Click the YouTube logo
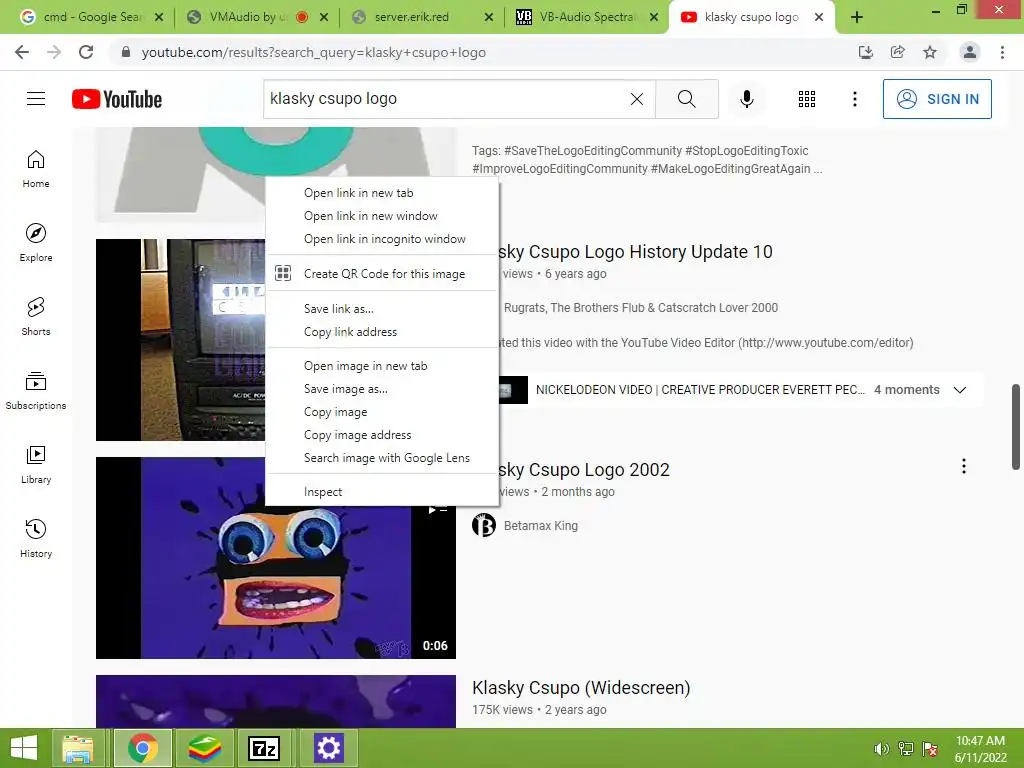Image resolution: width=1024 pixels, height=768 pixels. click(117, 99)
